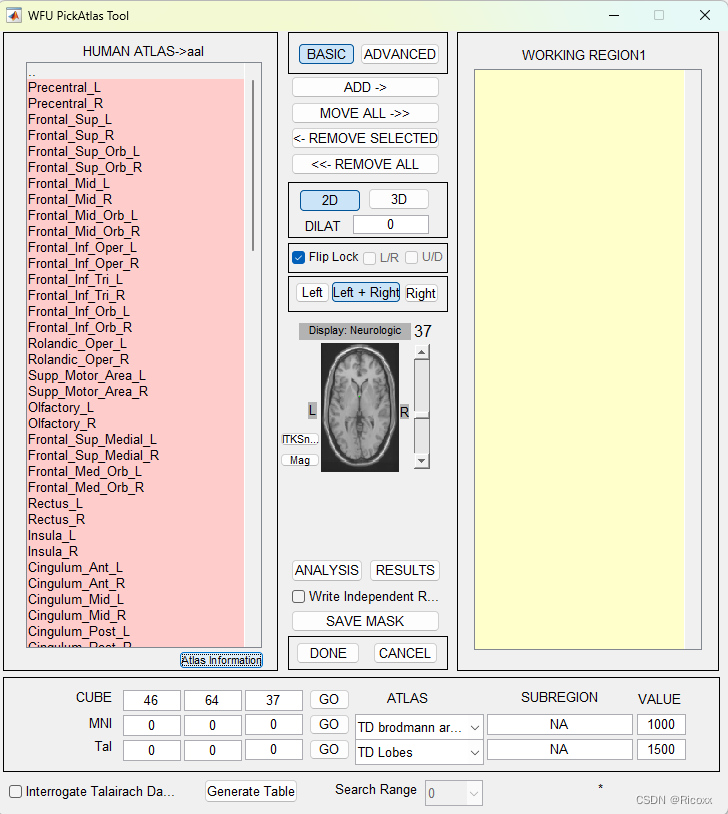Image resolution: width=728 pixels, height=814 pixels.
Task: Click the CUBE x field showing 46
Action: (152, 700)
